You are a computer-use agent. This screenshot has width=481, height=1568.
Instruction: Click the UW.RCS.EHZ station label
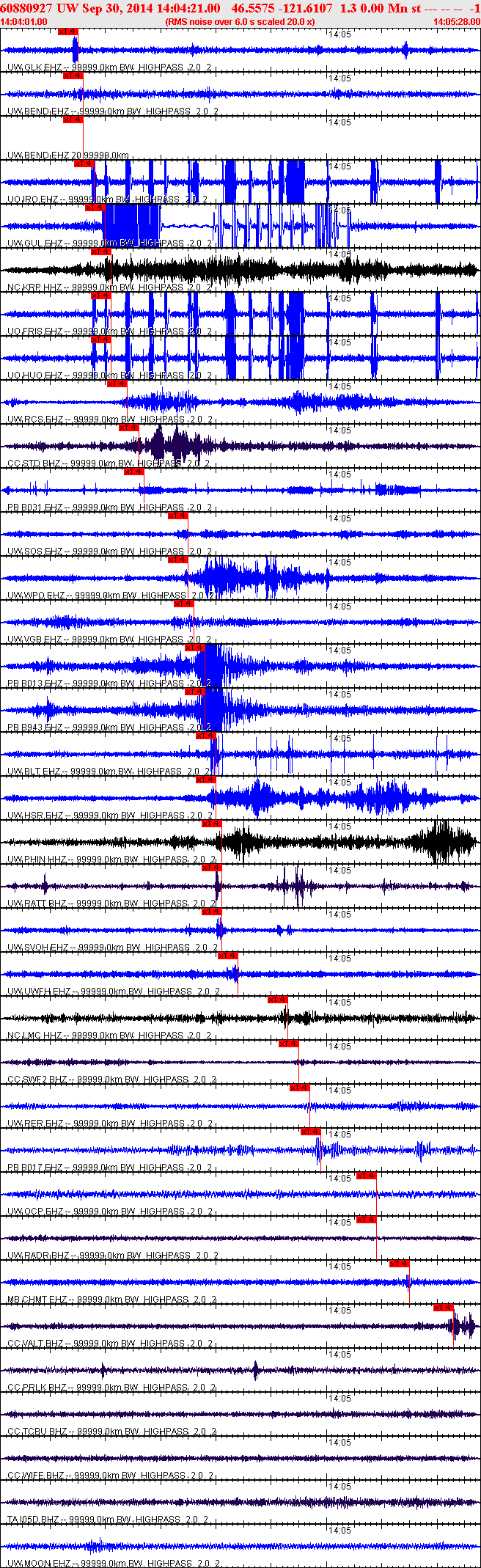click(x=110, y=420)
